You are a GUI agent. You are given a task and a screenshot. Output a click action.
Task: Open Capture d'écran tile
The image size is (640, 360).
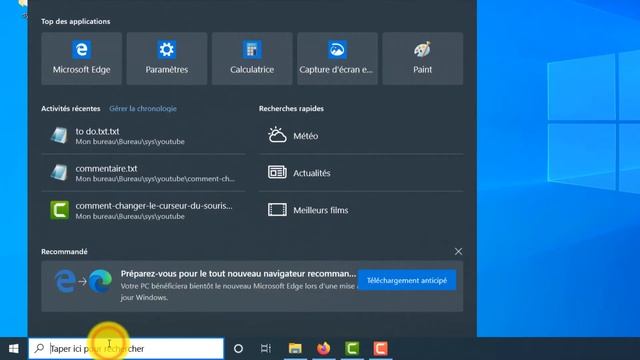(x=337, y=58)
